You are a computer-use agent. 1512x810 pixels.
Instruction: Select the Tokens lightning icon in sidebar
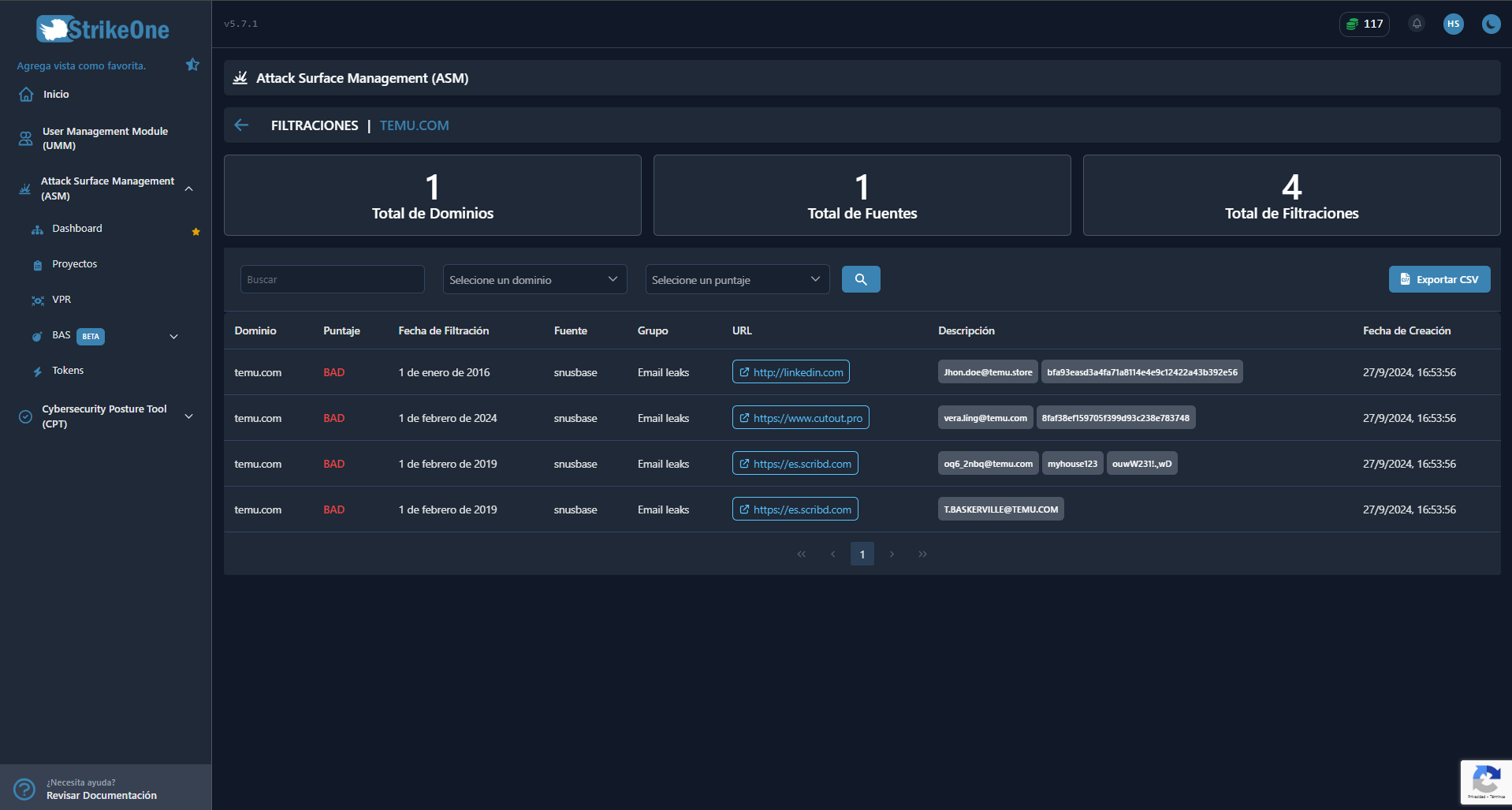click(x=37, y=370)
